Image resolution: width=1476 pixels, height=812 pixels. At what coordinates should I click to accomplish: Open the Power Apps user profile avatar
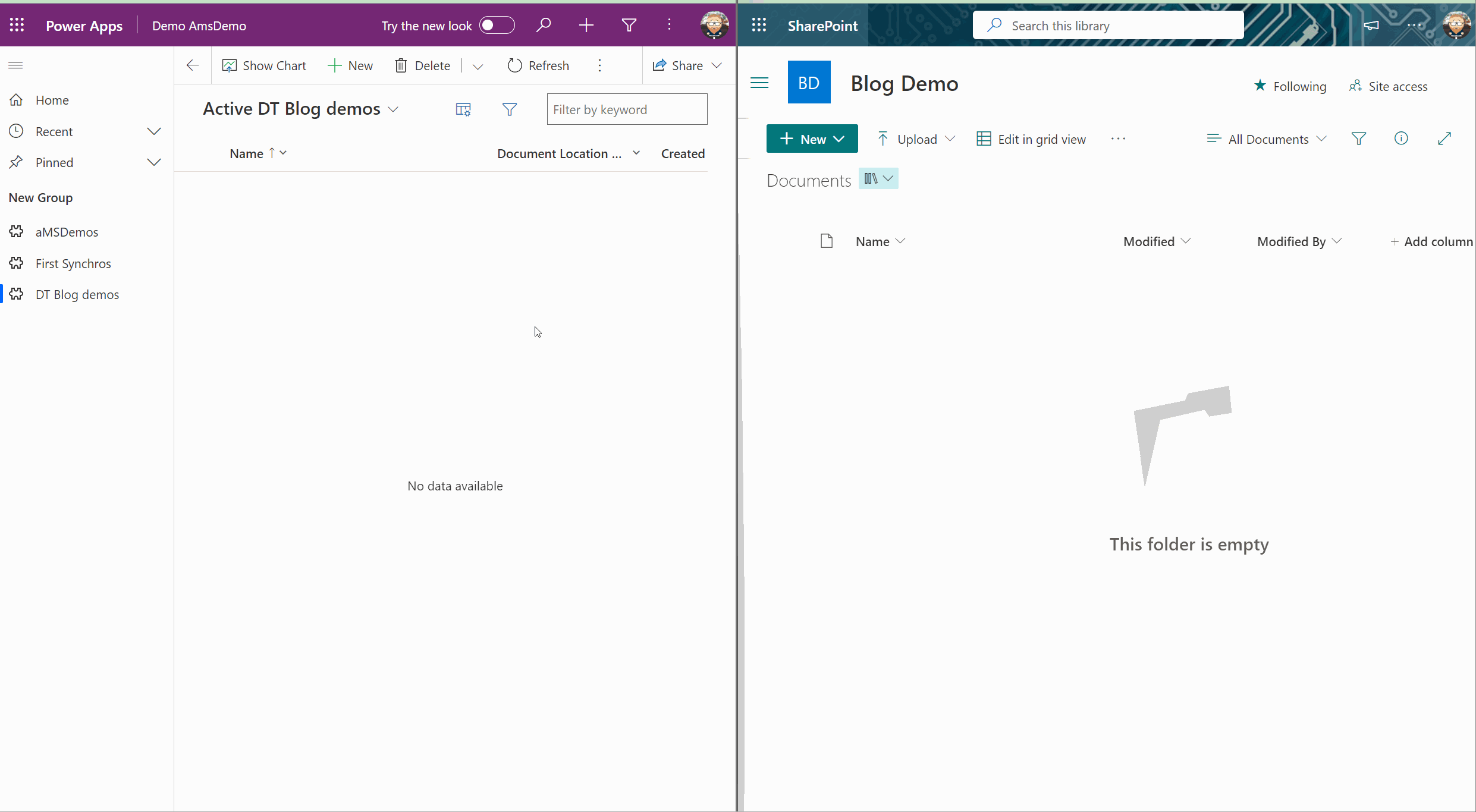714,25
